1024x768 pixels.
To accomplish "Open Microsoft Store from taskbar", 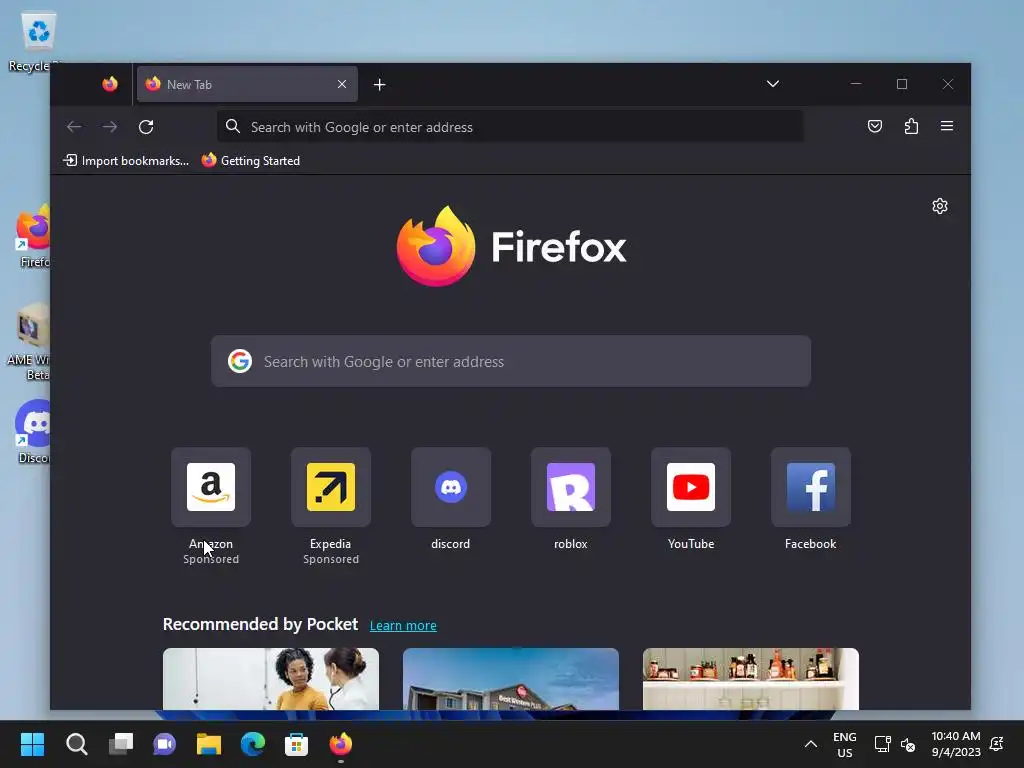I will pyautogui.click(x=296, y=744).
